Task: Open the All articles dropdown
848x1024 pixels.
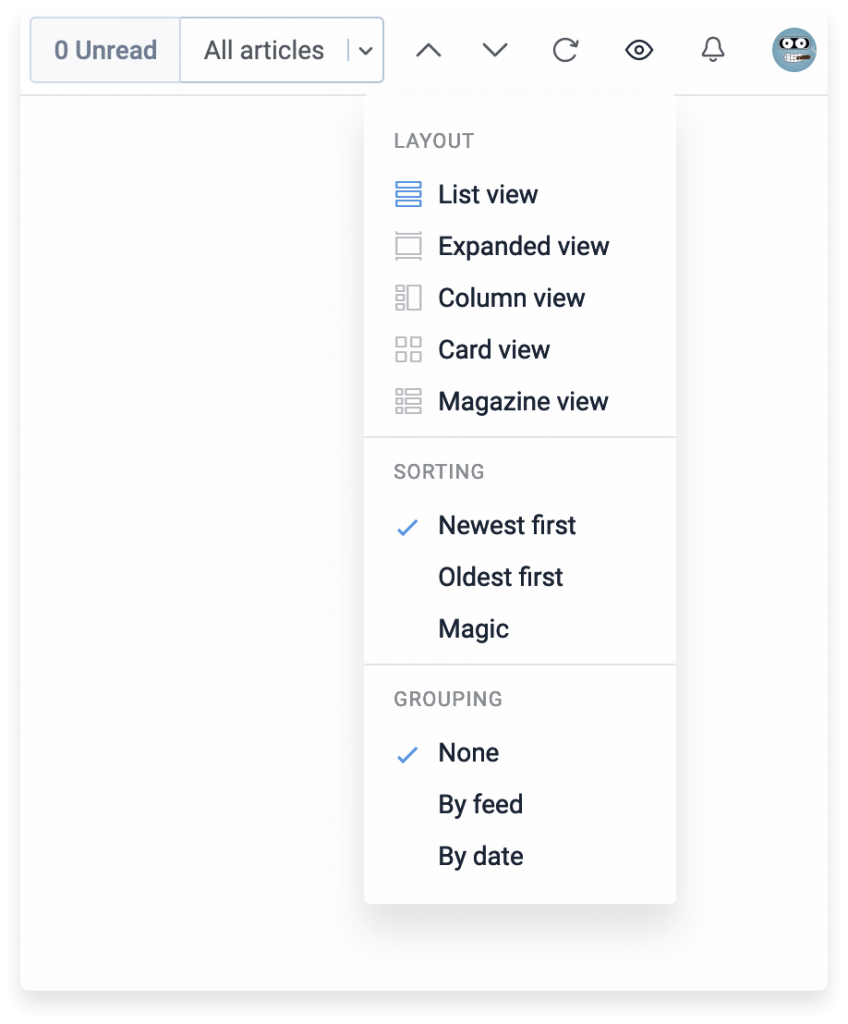Action: click(262, 49)
